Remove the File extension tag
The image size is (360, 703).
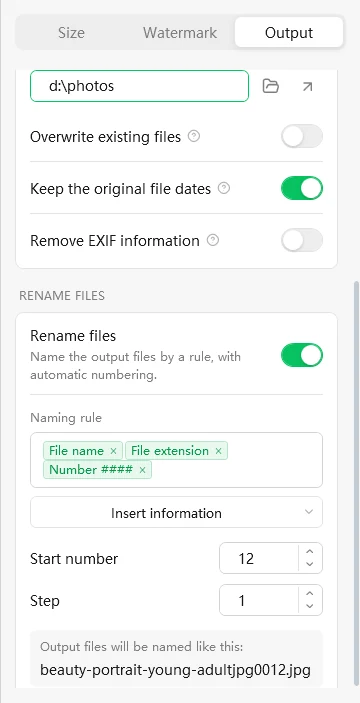click(x=218, y=451)
